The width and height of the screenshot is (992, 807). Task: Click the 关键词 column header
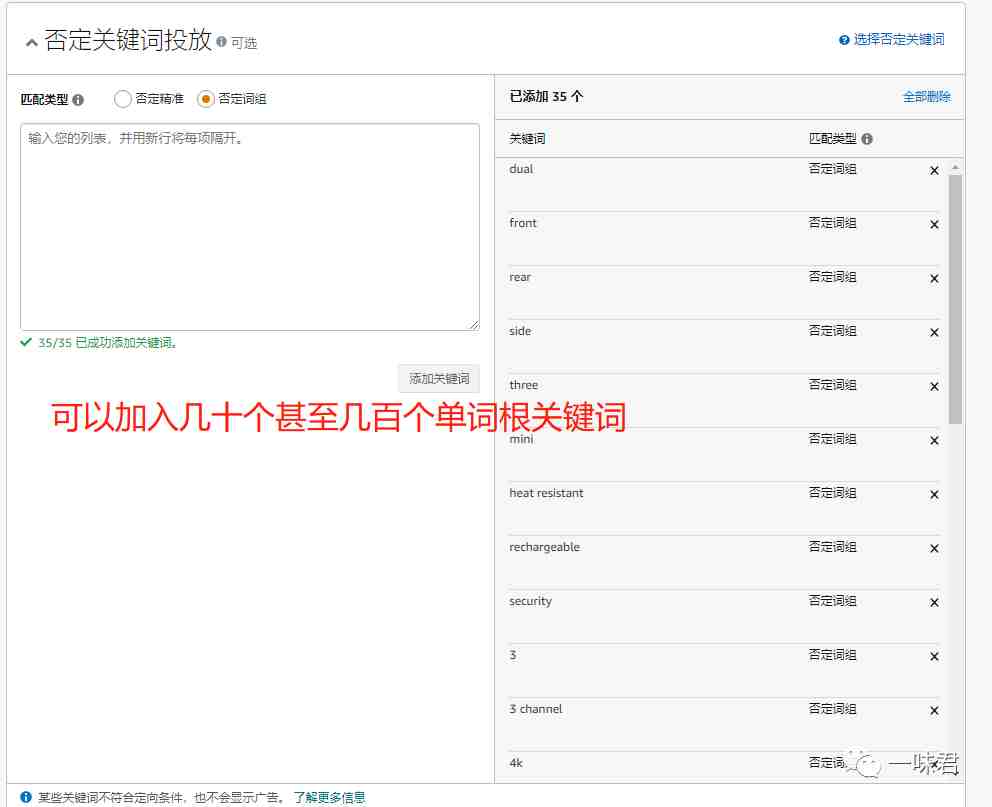[x=527, y=139]
